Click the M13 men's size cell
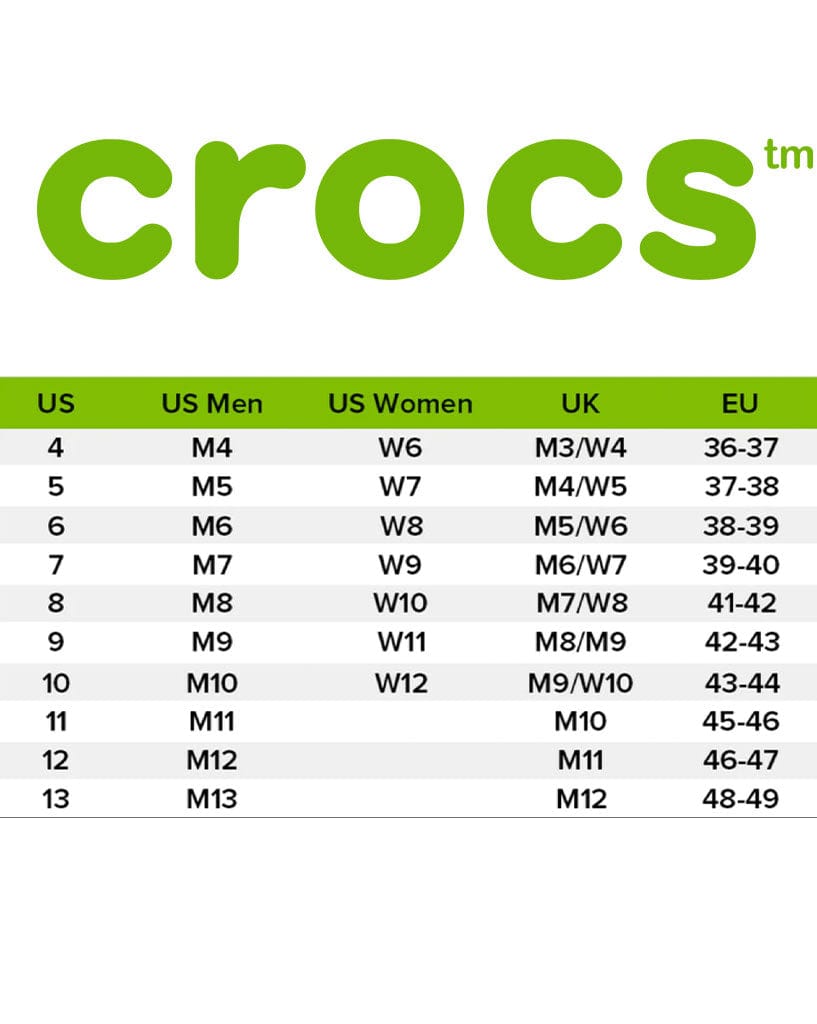817x1024 pixels. click(212, 799)
